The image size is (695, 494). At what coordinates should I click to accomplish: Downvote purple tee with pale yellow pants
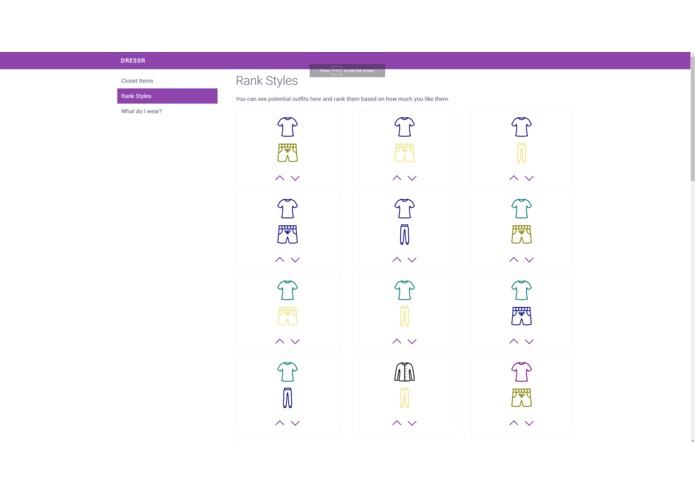(x=529, y=178)
